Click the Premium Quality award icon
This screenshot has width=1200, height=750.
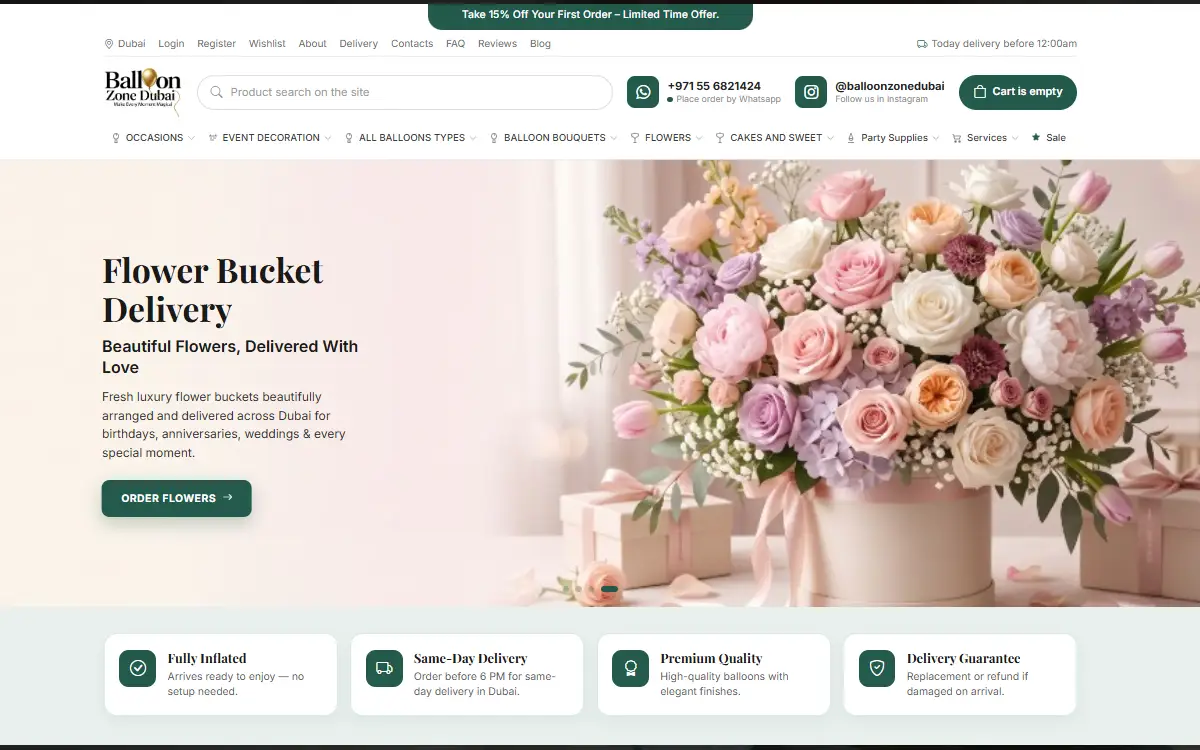tap(631, 668)
